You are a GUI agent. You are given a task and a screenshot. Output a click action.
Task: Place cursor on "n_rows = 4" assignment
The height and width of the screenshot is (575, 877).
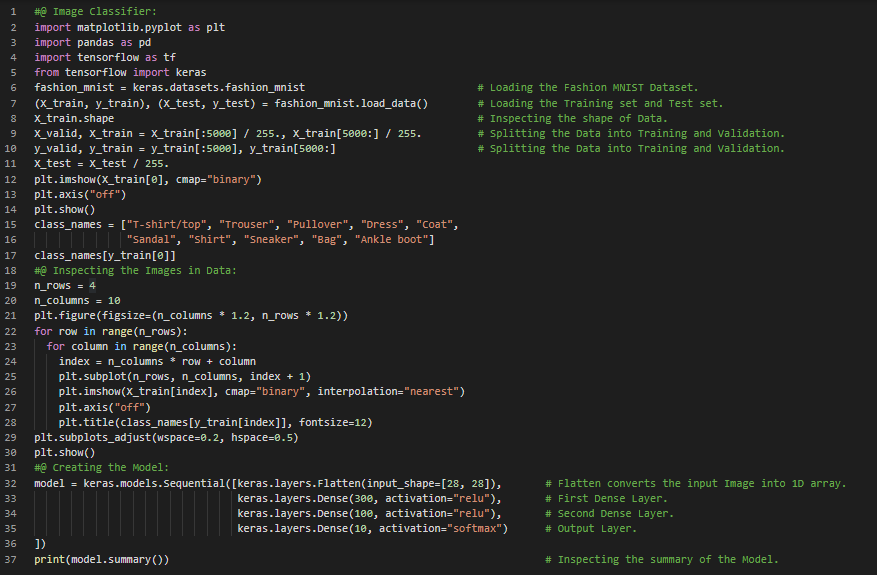tap(65, 285)
